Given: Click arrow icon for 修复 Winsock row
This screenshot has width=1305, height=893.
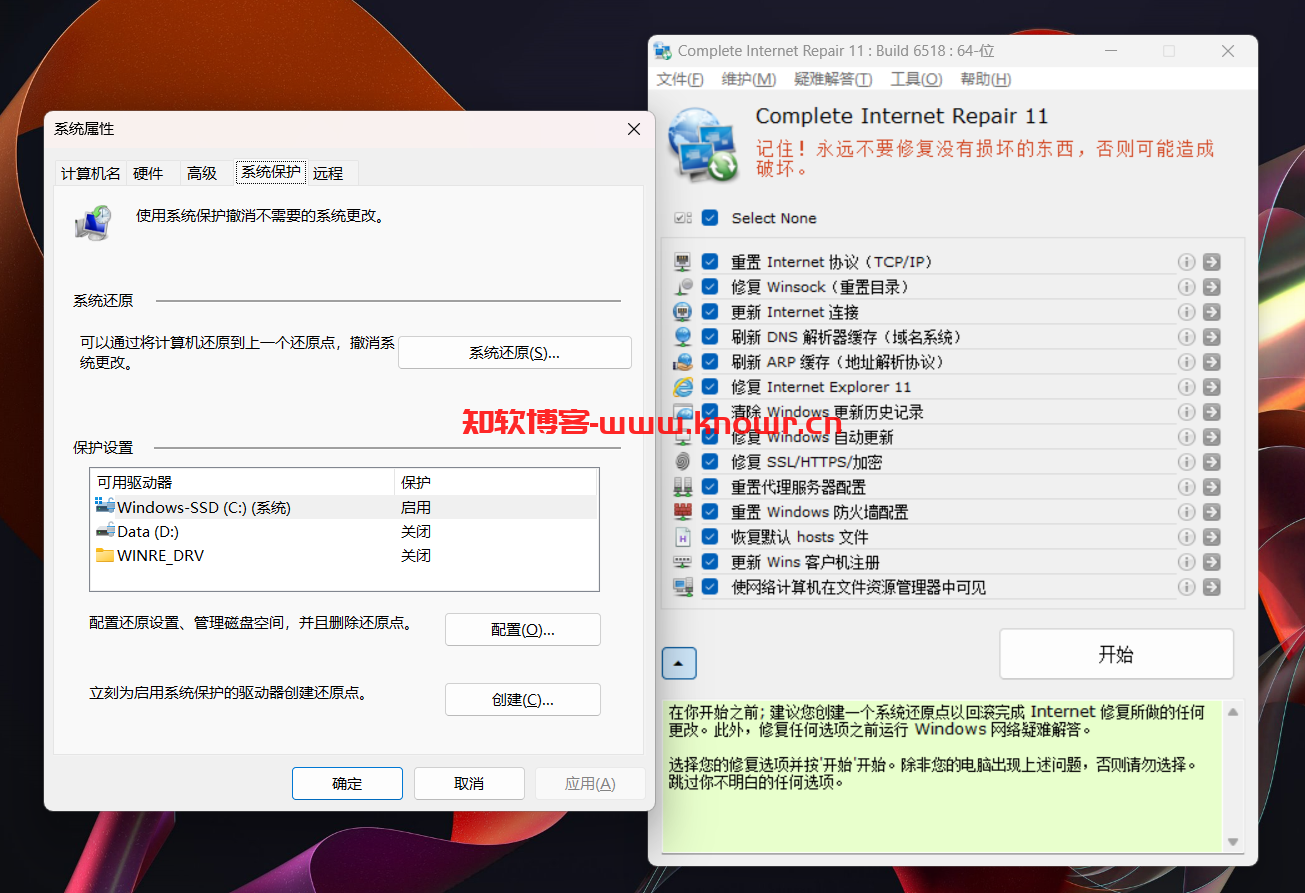Looking at the screenshot, I should [1211, 287].
